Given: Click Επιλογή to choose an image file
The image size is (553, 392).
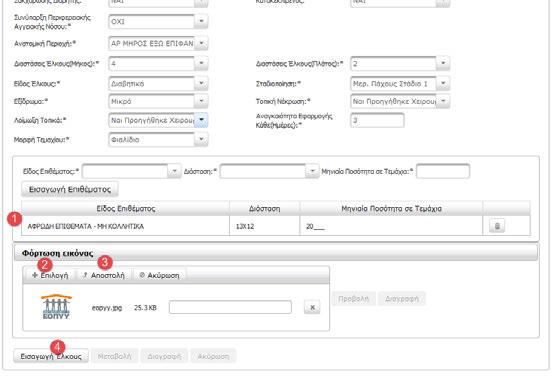Looking at the screenshot, I should tap(50, 275).
